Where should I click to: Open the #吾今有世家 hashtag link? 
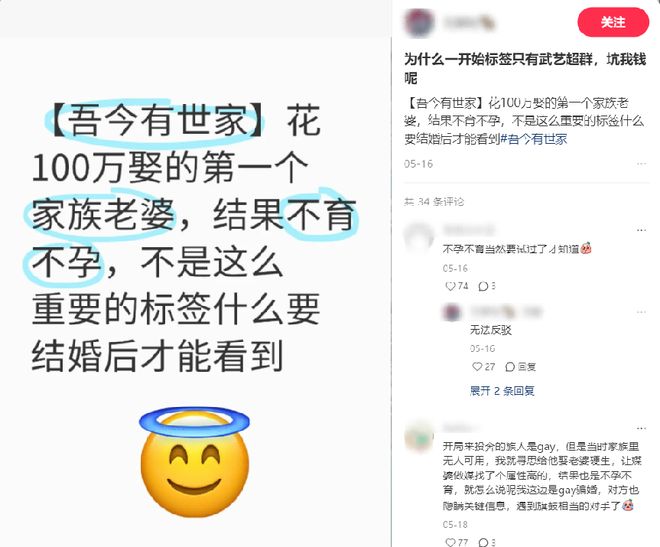point(534,139)
